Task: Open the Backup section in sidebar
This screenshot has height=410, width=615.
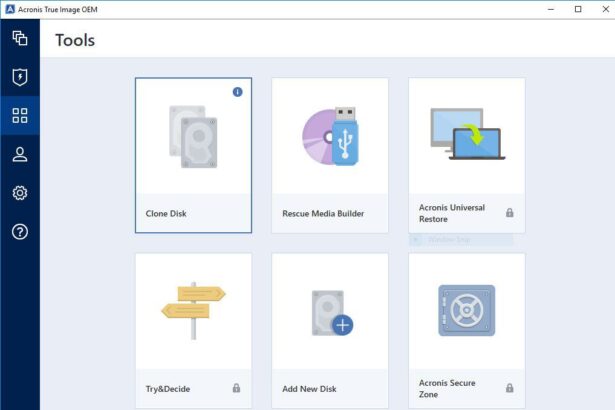Action: click(x=20, y=38)
